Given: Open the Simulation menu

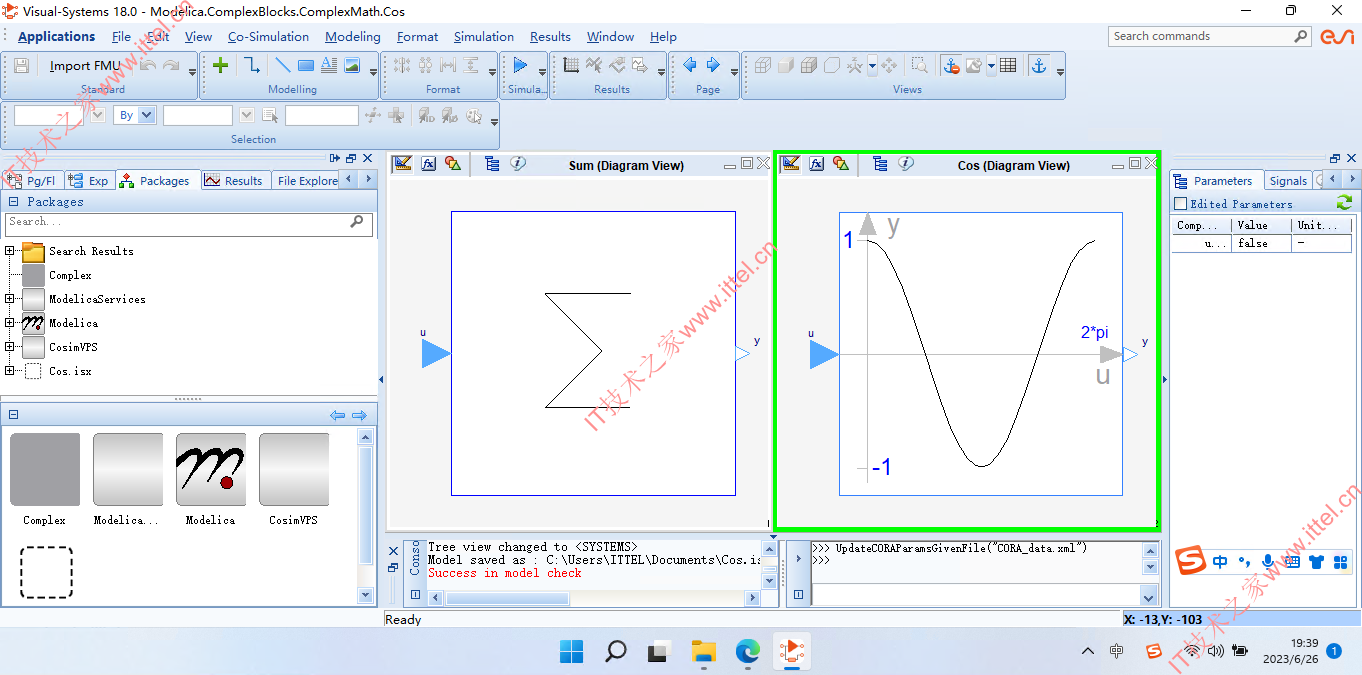Looking at the screenshot, I should (x=484, y=36).
